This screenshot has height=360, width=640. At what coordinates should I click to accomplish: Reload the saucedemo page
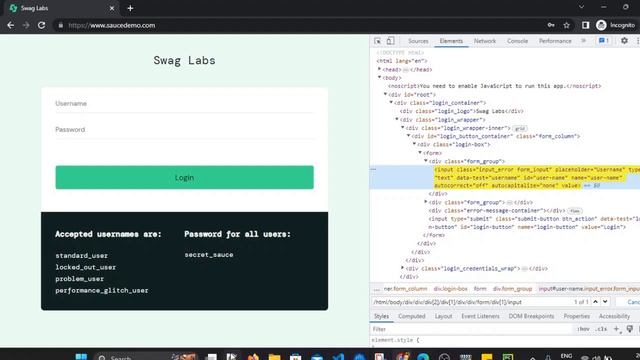42,25
